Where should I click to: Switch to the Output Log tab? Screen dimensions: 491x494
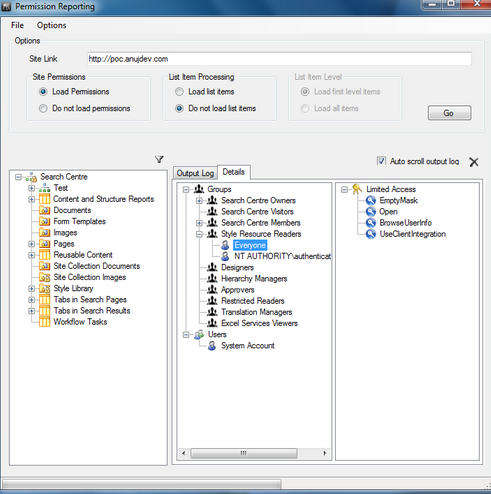click(195, 173)
